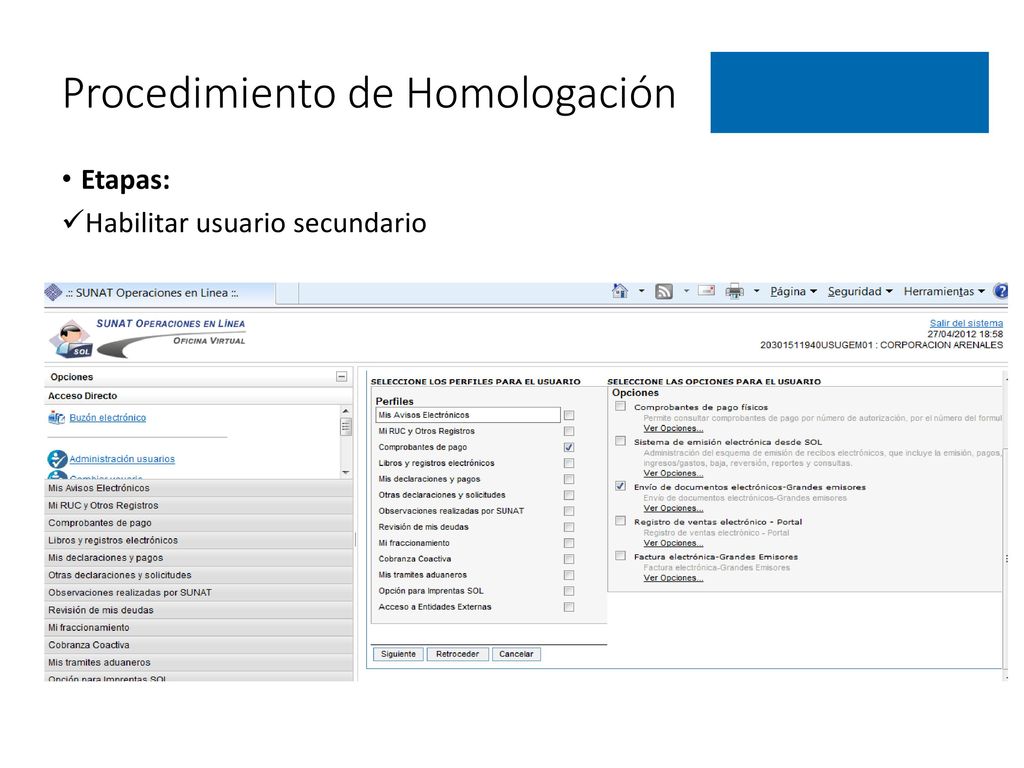Viewport: 1024px width, 768px height.
Task: Check Registro de ventas electrónico - Portal
Action: point(620,521)
